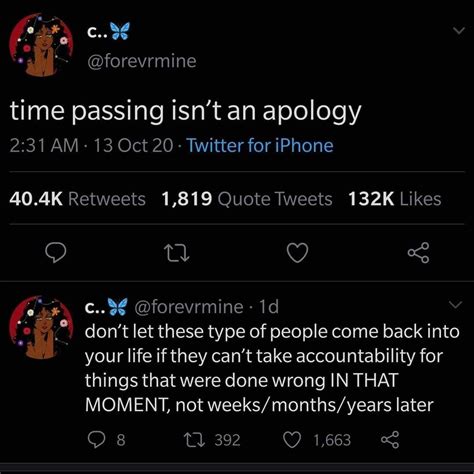Share the main tweet

[419, 253]
